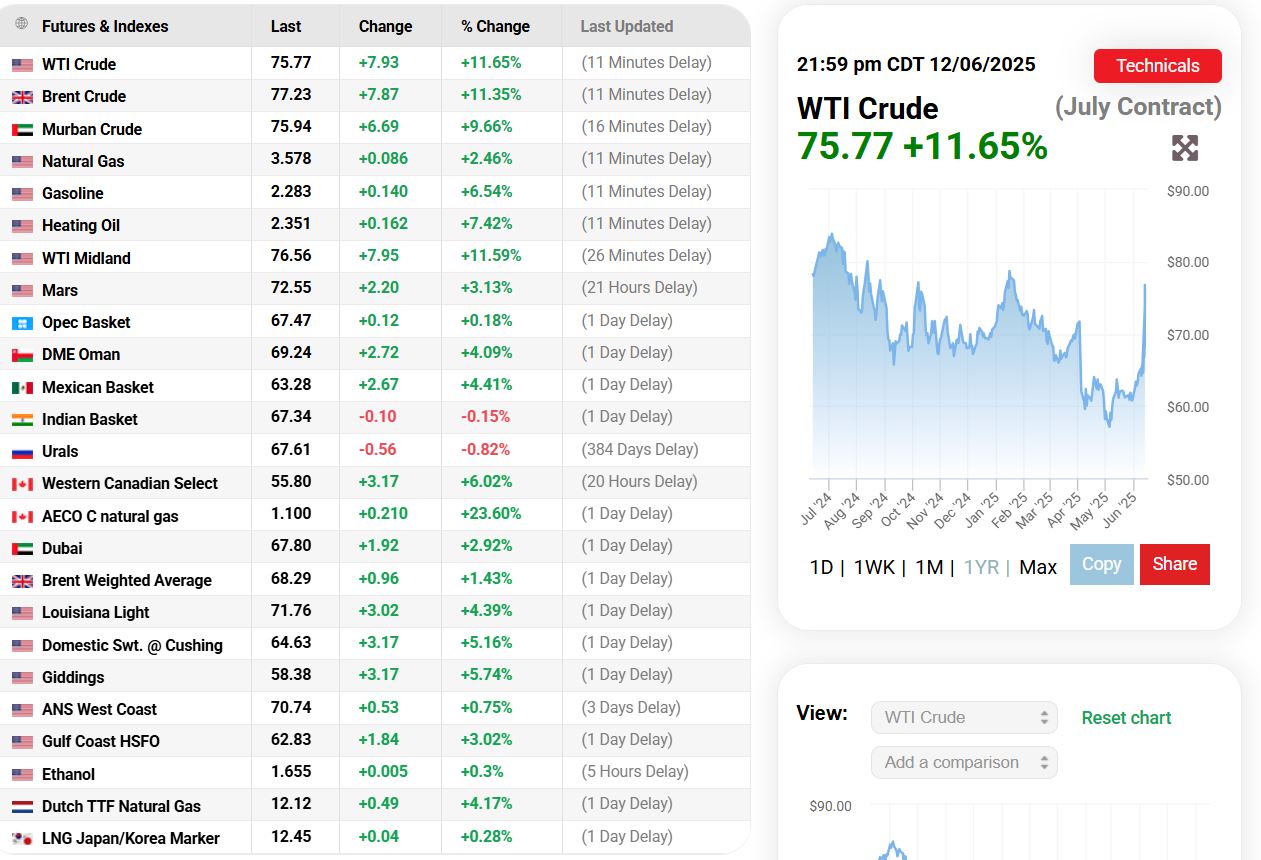
Task: Click Netherlands flag by Dutch TTF Natural Gas
Action: click(22, 807)
